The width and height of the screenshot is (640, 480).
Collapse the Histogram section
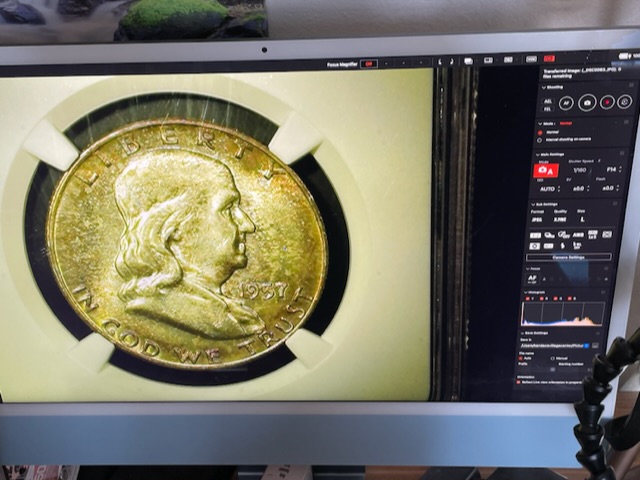tap(525, 293)
